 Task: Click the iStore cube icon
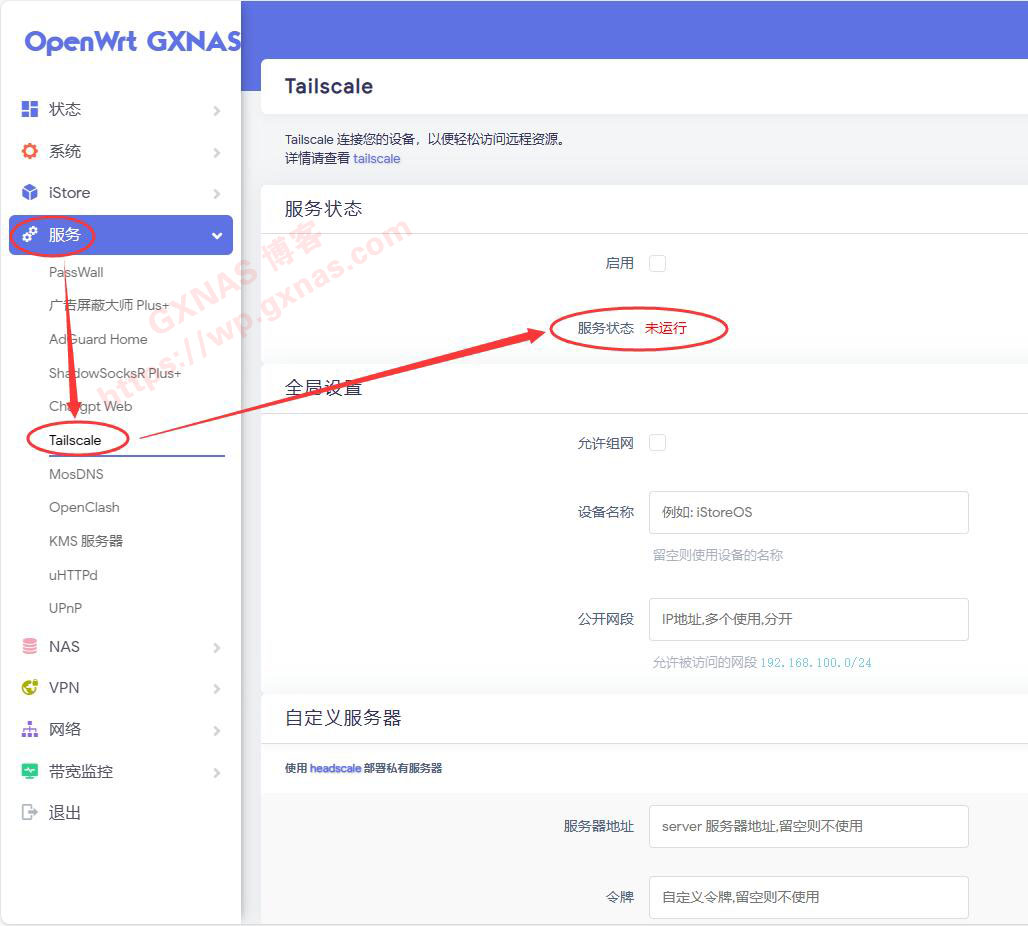[30, 192]
